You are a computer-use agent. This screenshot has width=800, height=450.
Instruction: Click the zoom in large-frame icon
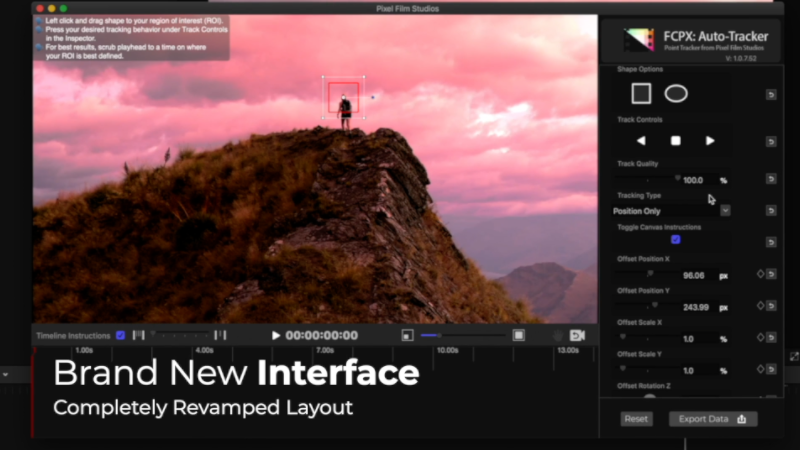518,335
